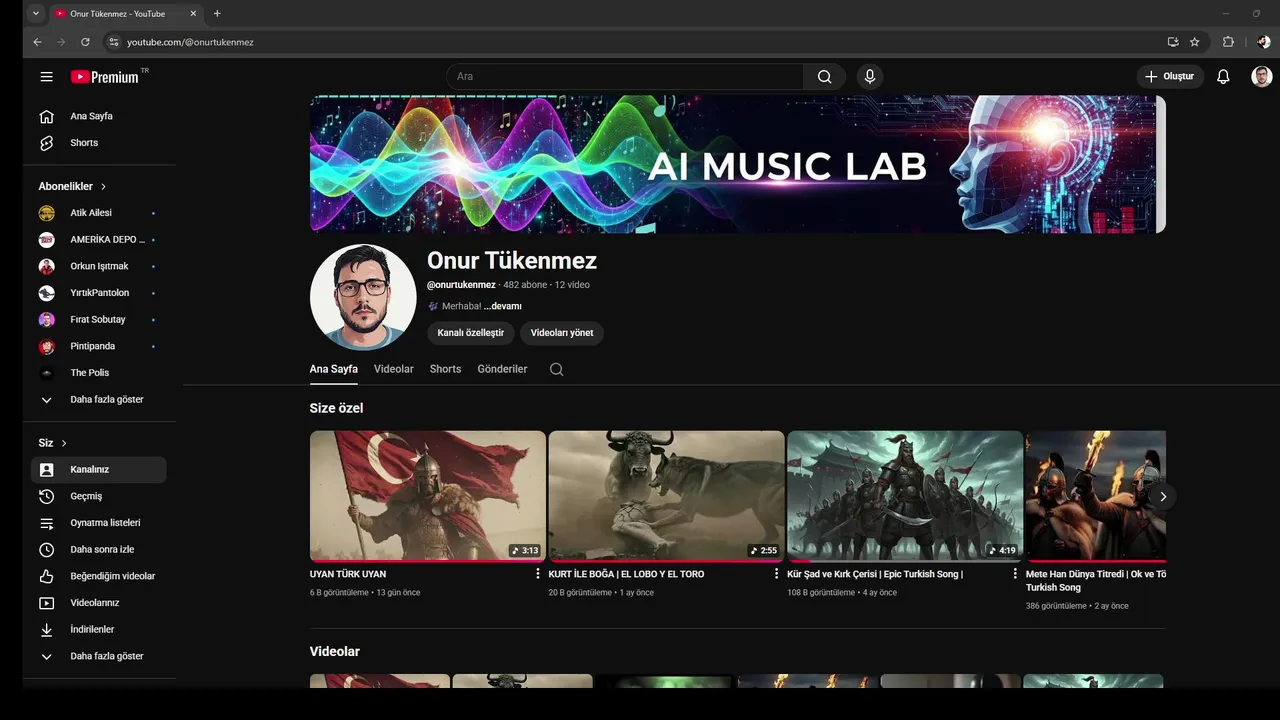Open Oynatma listeleri in sidebar
The height and width of the screenshot is (720, 1280).
click(x=98, y=523)
